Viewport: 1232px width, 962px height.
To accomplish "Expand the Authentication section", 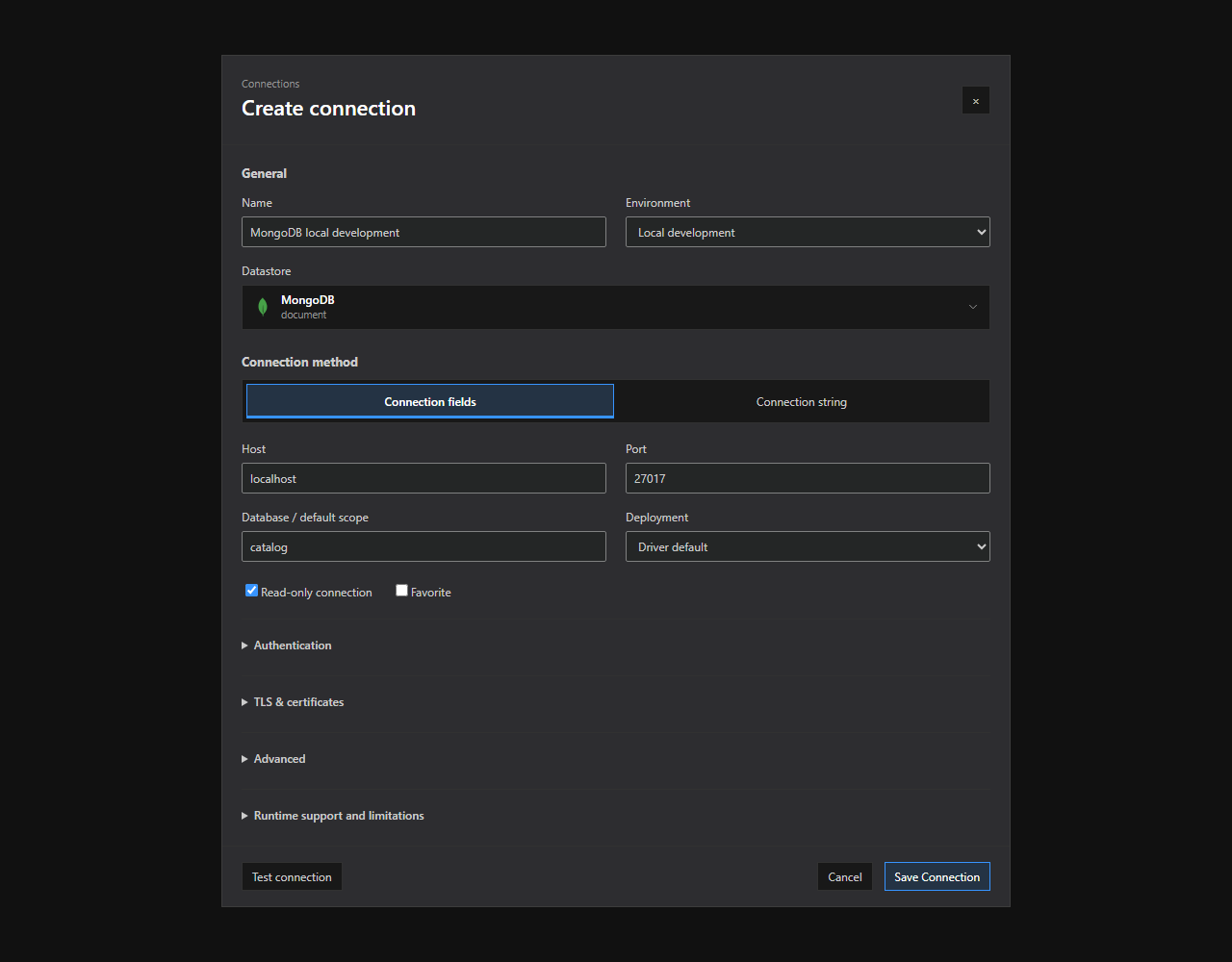I will 287,646.
